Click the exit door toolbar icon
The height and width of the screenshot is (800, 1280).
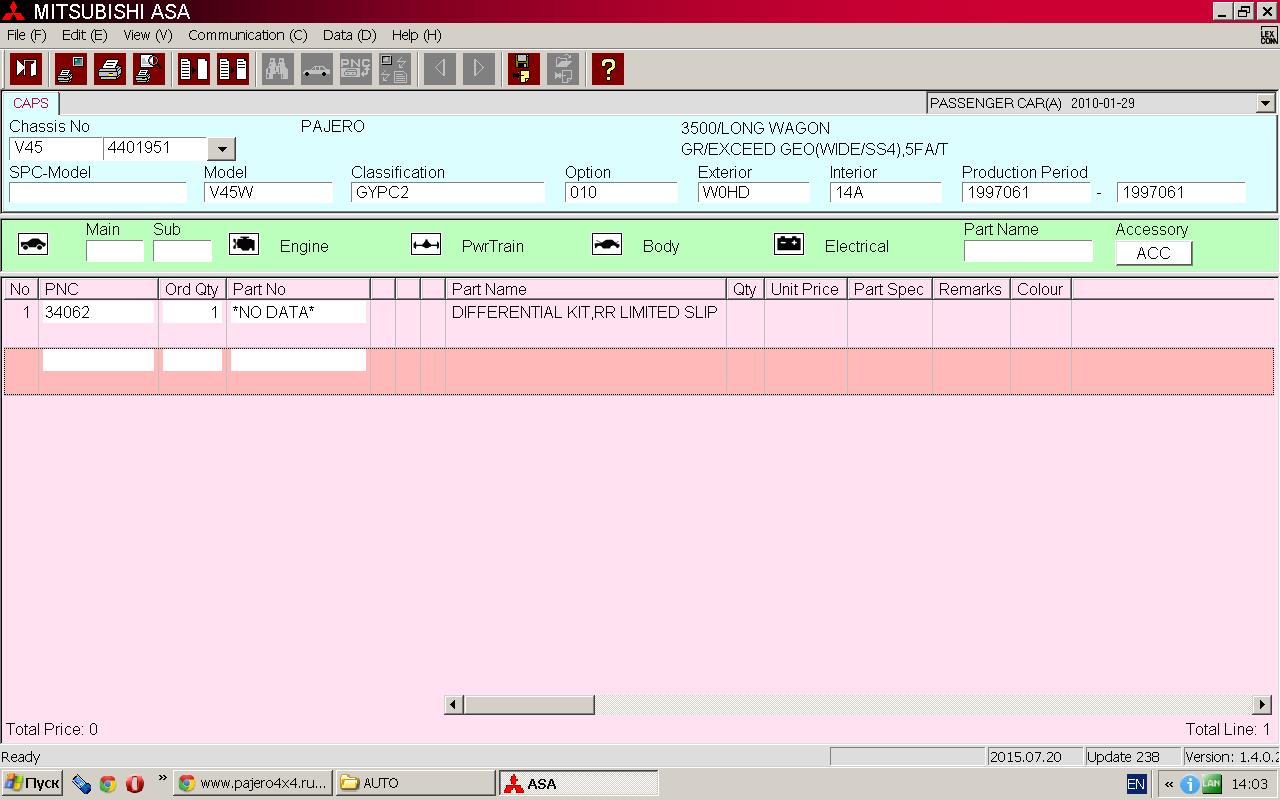(26, 69)
